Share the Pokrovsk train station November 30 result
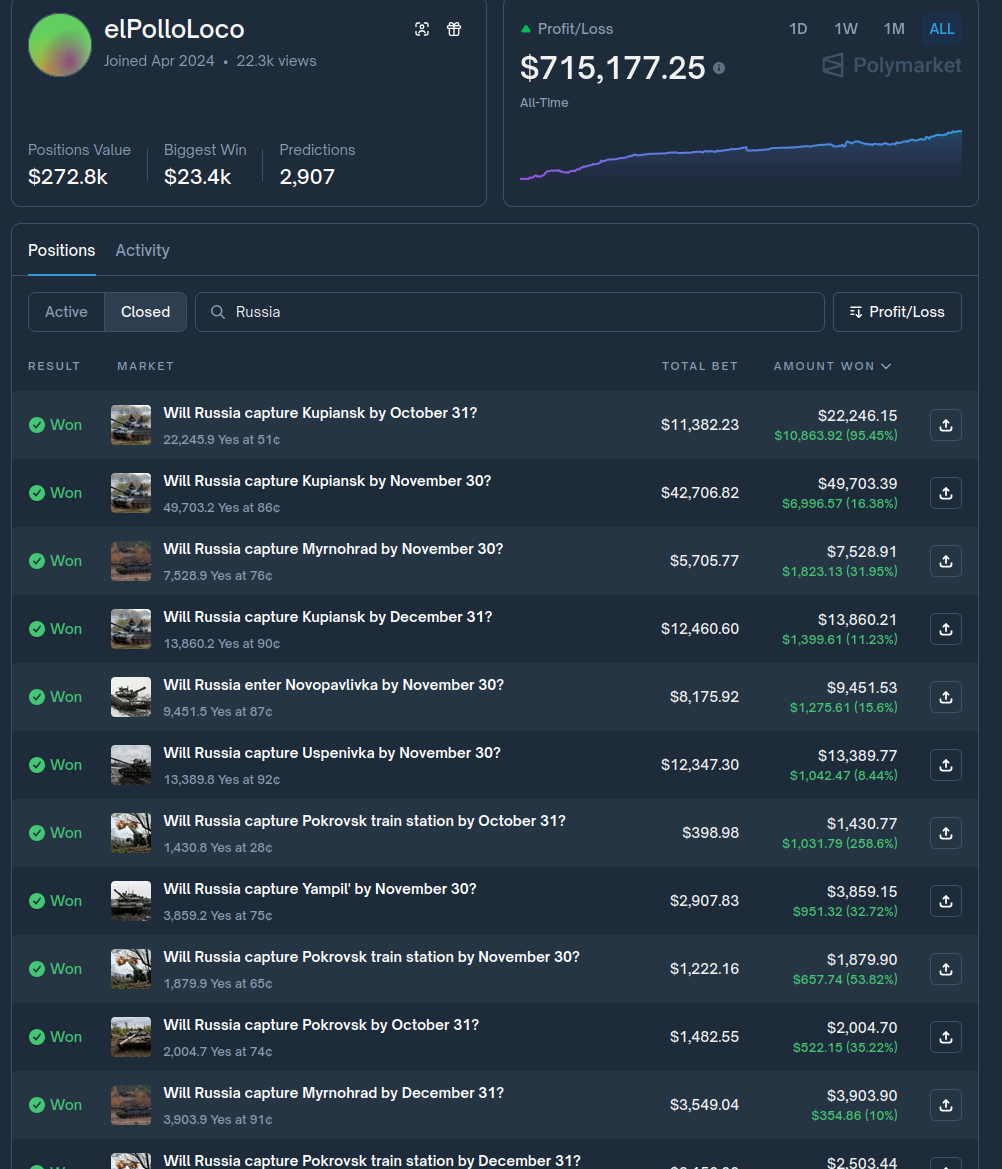 pyautogui.click(x=945, y=968)
